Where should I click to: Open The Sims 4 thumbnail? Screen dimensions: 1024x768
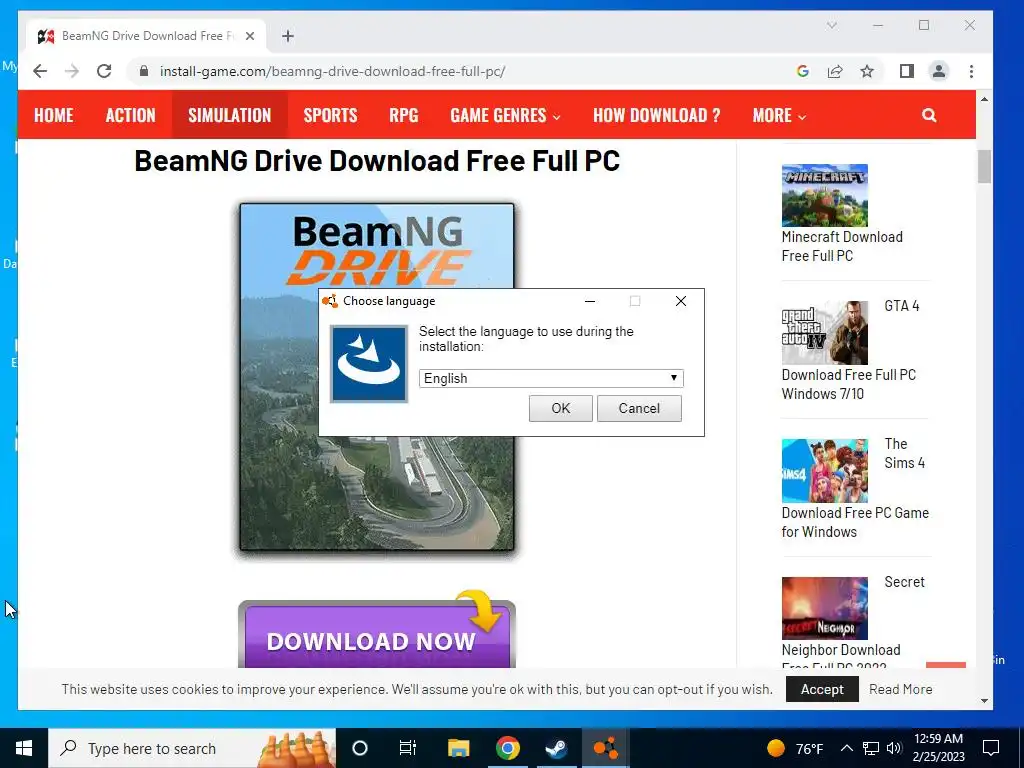[x=825, y=471]
